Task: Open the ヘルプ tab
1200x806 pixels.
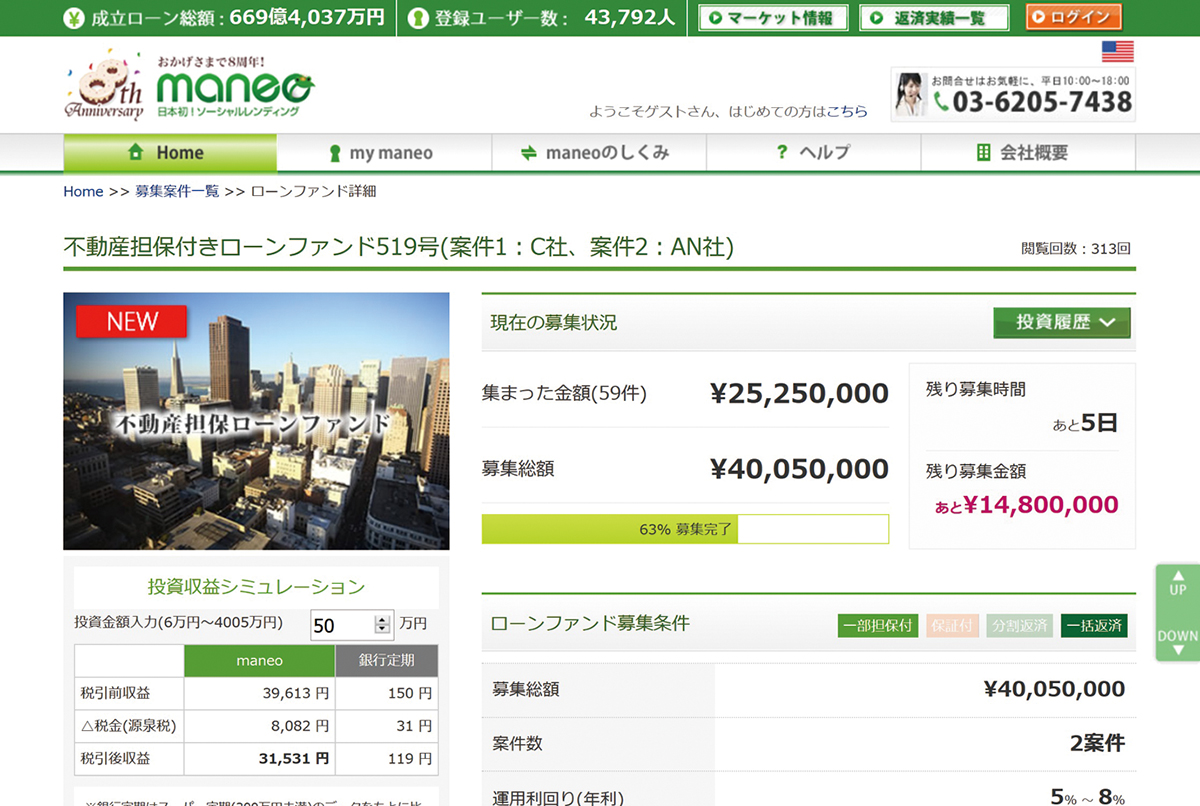Action: 813,153
